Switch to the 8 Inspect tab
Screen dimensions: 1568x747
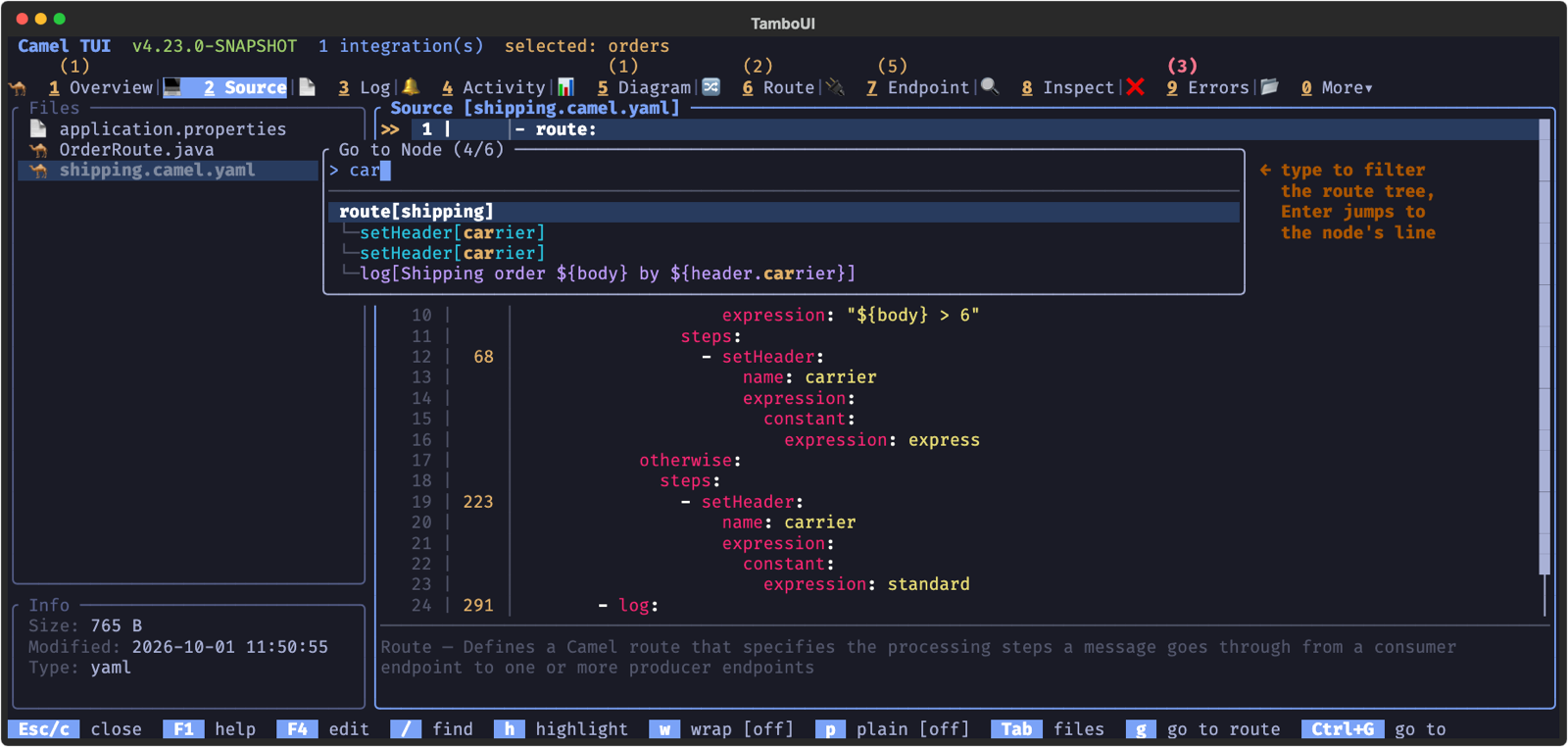pyautogui.click(x=1067, y=88)
